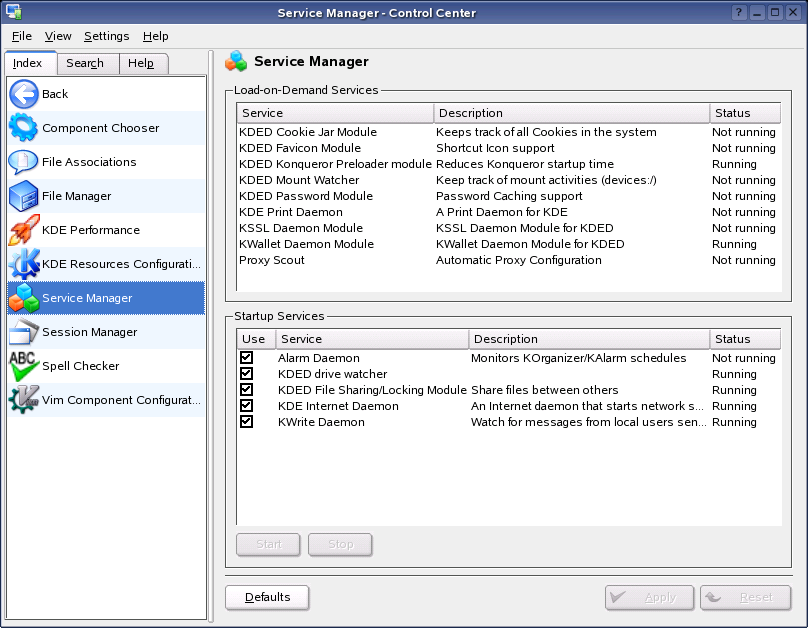Image resolution: width=808 pixels, height=628 pixels.
Task: Open the File Manager cabinet icon
Action: click(x=24, y=196)
